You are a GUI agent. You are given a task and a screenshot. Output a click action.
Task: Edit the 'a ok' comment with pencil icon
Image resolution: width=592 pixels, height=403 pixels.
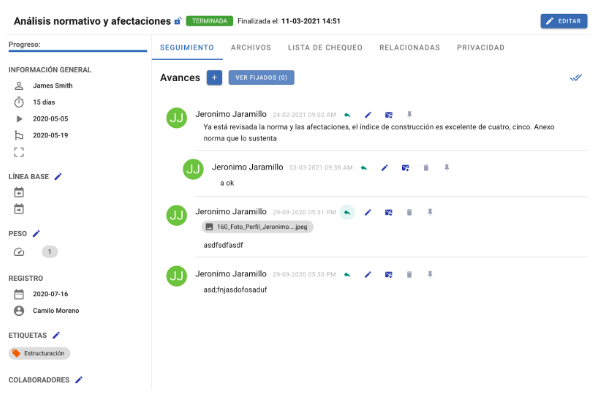click(384, 168)
